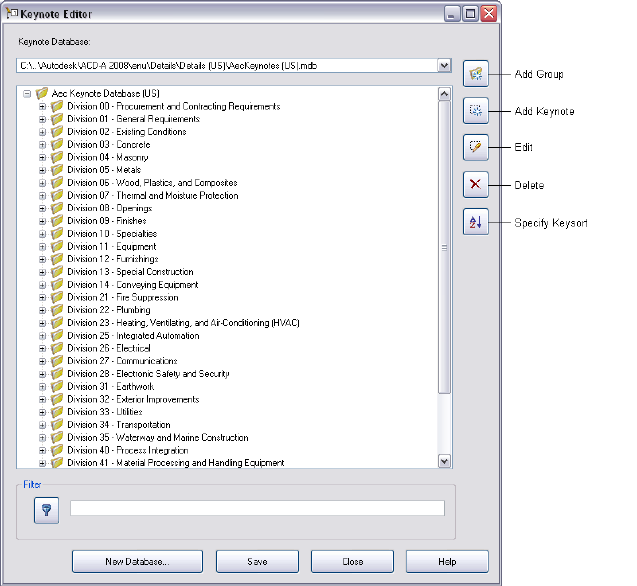Click the database path text in the combo box
The width and height of the screenshot is (637, 586).
click(x=169, y=65)
